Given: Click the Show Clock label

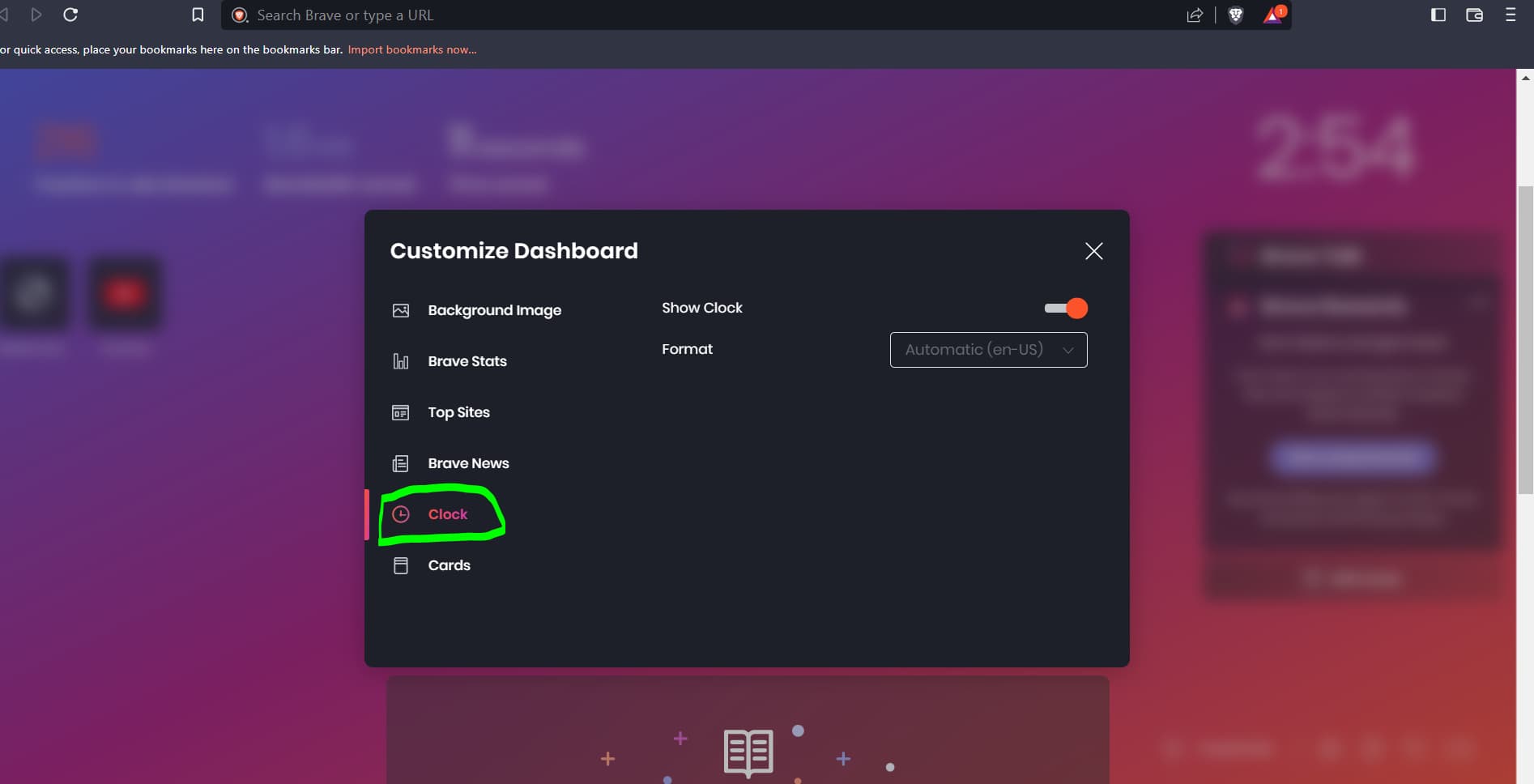Looking at the screenshot, I should pos(701,308).
